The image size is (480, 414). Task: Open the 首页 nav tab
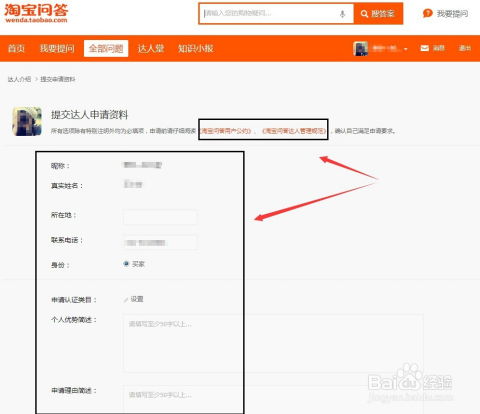[16, 49]
